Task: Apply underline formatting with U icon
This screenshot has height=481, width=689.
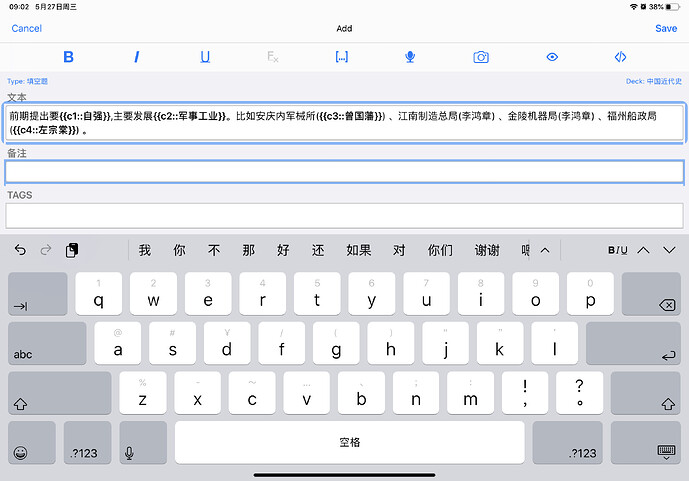Action: tap(205, 57)
